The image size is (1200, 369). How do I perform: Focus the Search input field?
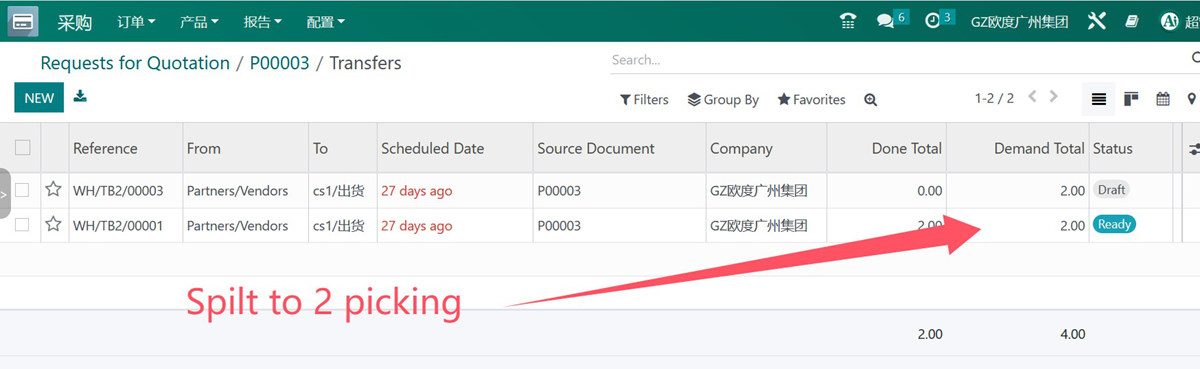click(x=880, y=60)
